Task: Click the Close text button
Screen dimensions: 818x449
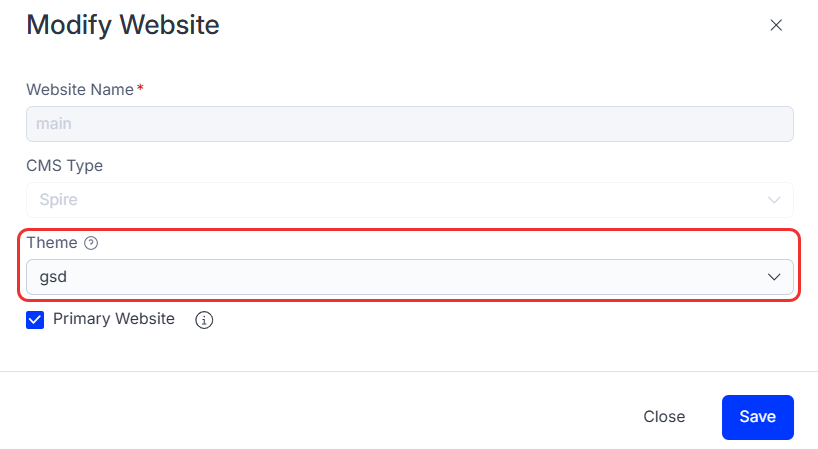Action: pos(664,417)
